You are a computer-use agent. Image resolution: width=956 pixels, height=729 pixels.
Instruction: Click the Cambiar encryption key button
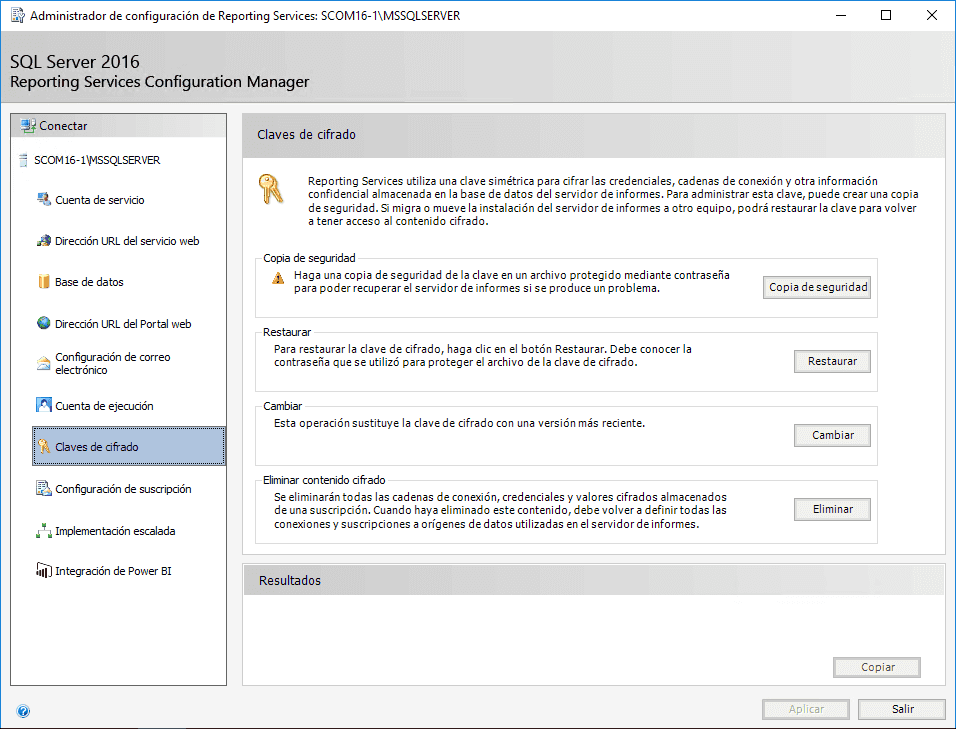(832, 435)
